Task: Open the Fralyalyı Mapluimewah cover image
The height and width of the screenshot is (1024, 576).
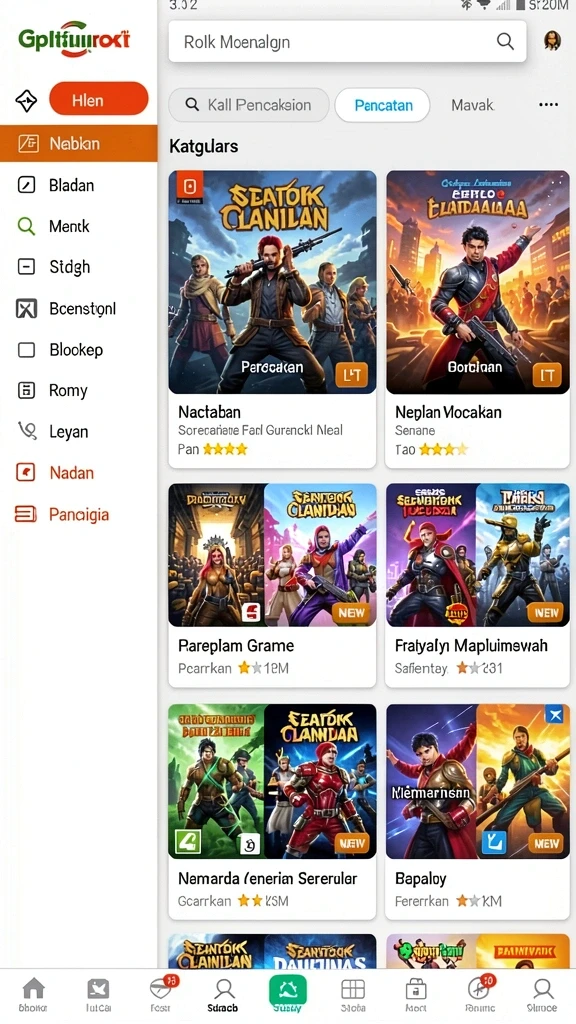Action: [477, 555]
